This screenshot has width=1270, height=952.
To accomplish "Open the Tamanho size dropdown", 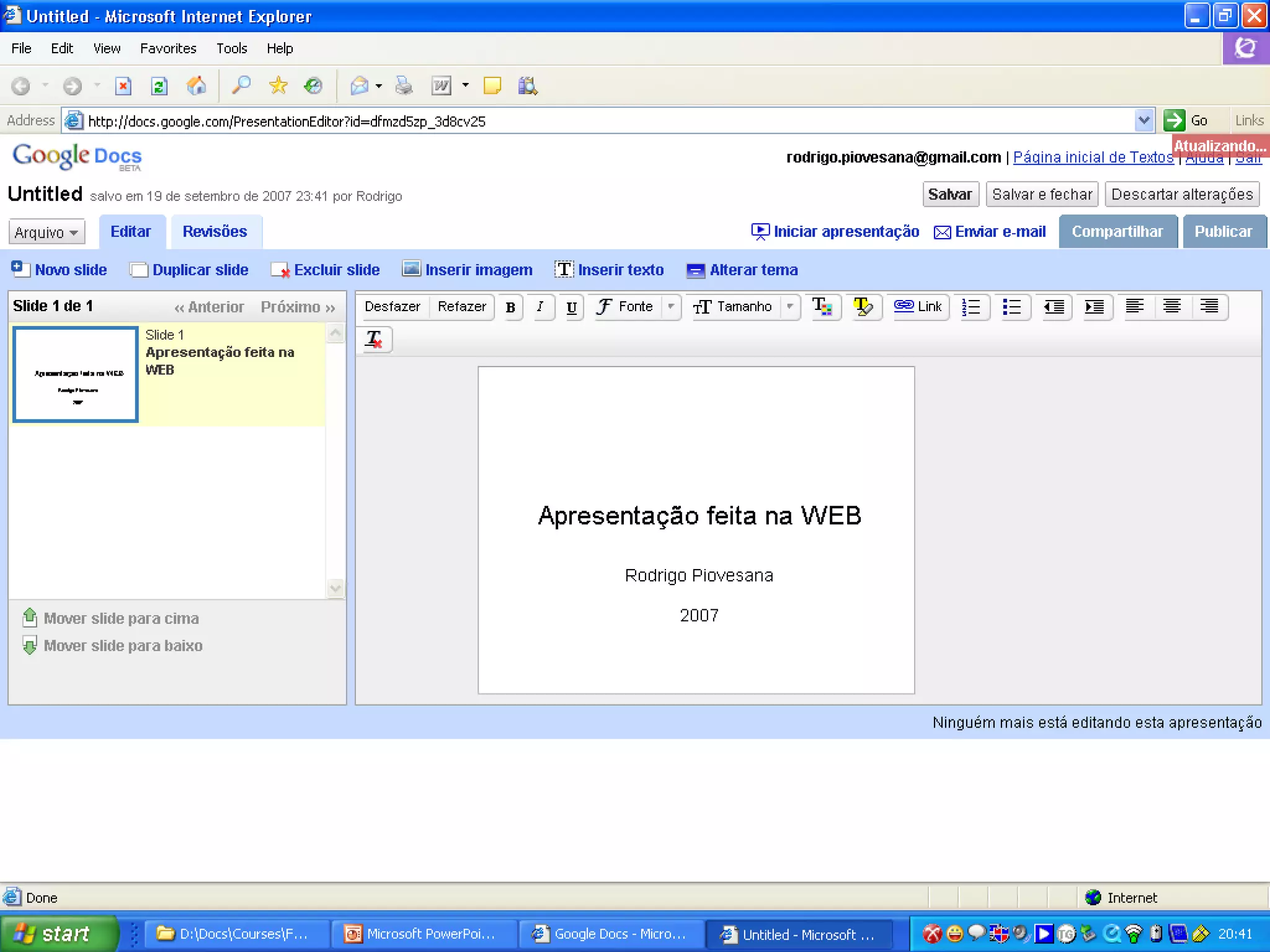I will coord(744,307).
